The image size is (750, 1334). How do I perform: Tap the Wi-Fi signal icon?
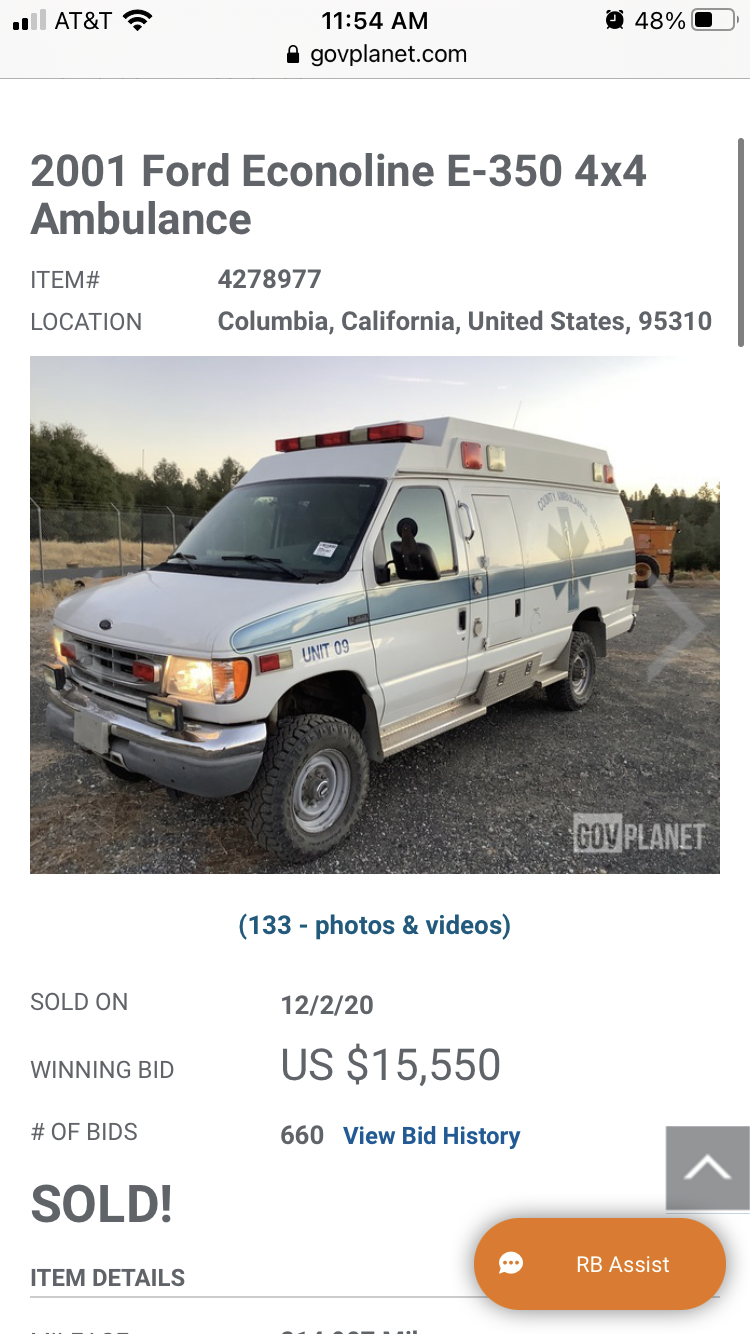[137, 20]
